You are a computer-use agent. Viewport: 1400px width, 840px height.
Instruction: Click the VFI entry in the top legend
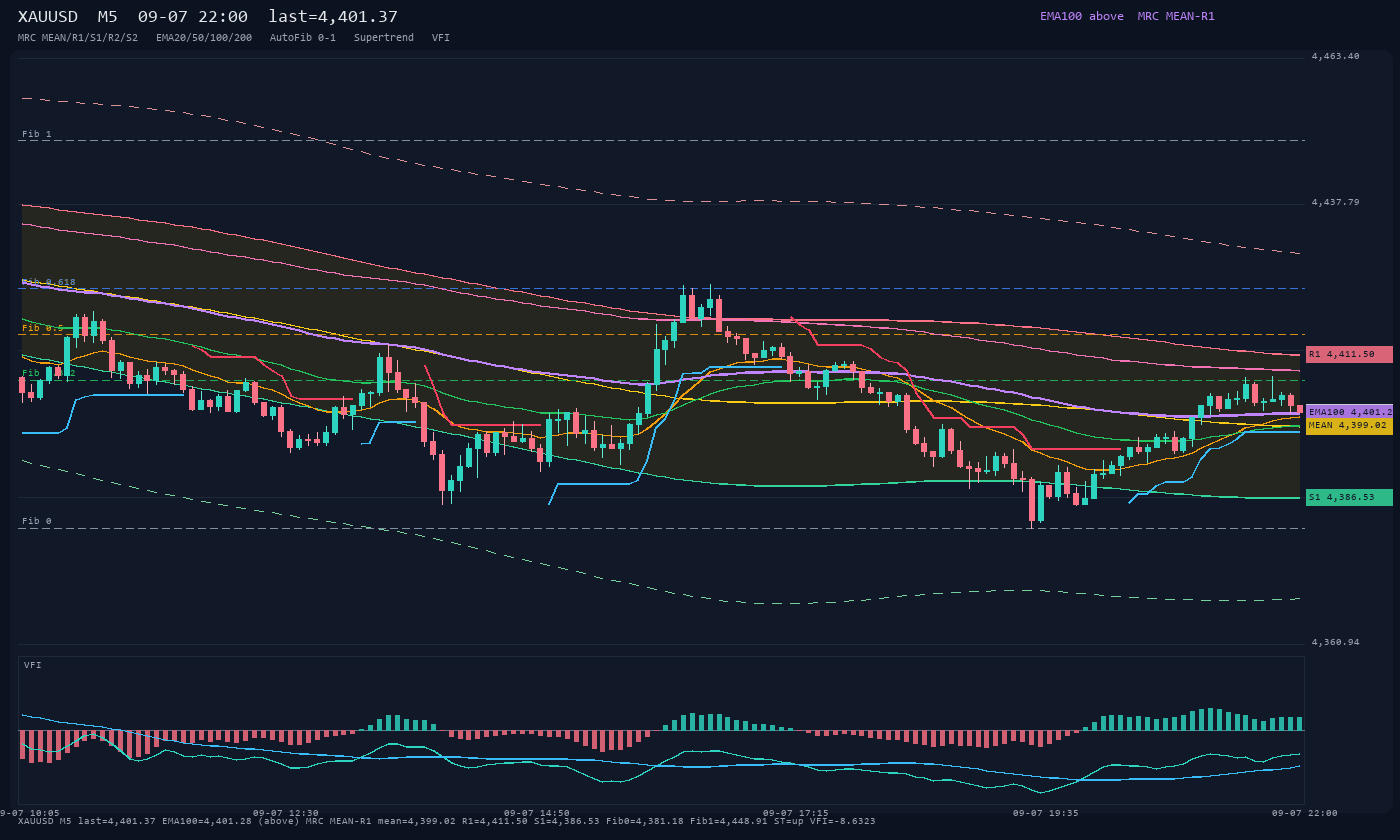[x=441, y=38]
